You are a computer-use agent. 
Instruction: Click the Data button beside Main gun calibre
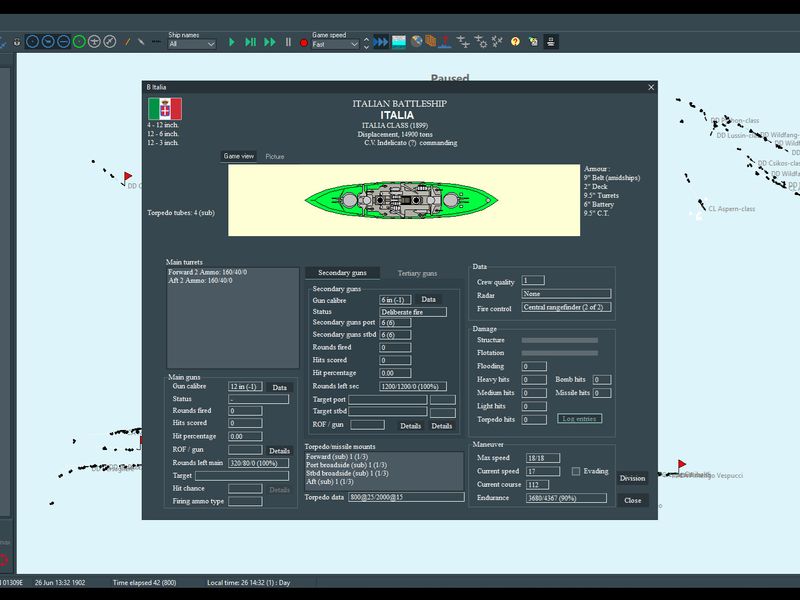click(279, 387)
